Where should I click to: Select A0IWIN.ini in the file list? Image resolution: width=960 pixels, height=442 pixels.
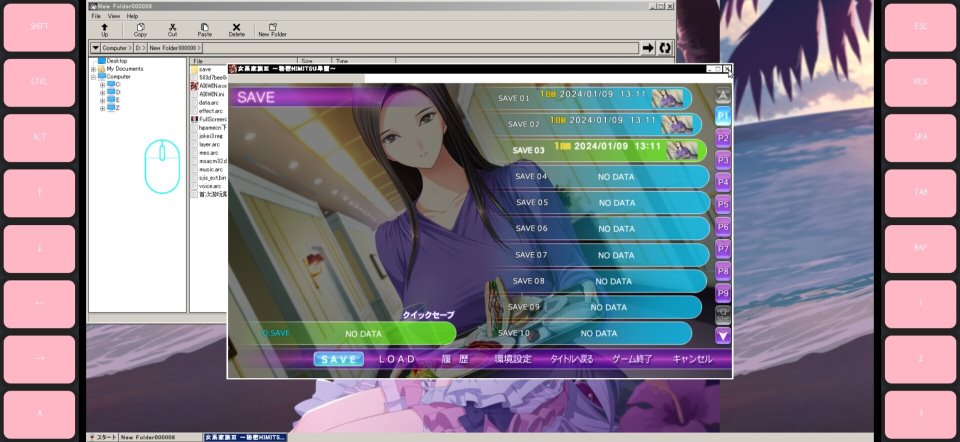point(209,94)
